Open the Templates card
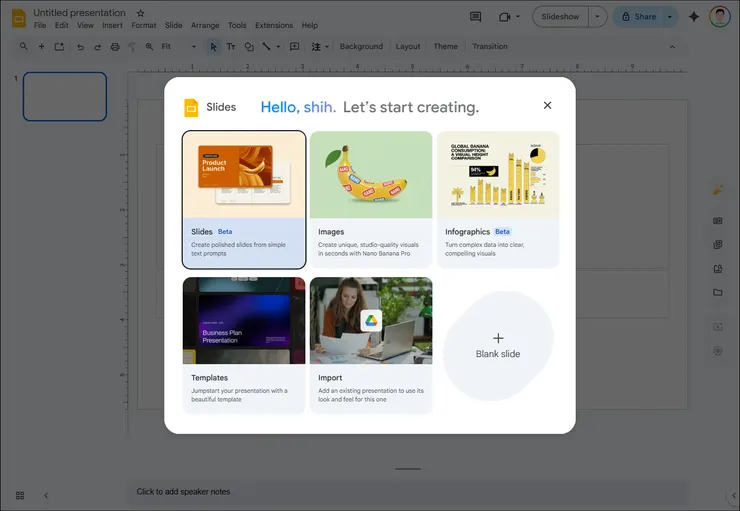This screenshot has height=511, width=740. tap(244, 345)
